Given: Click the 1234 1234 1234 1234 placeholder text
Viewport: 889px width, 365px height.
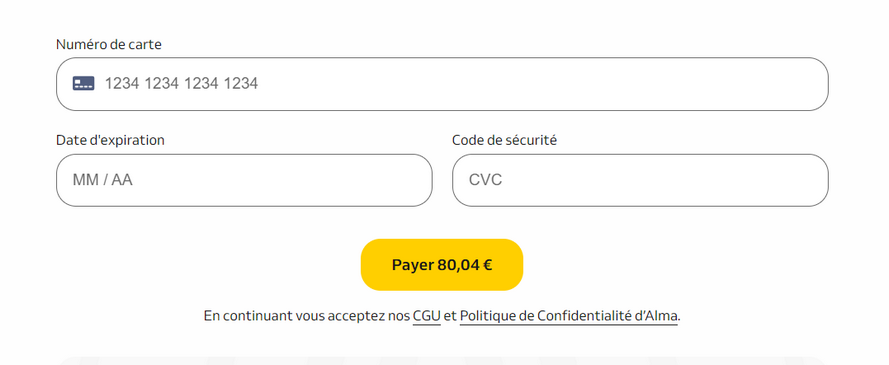Looking at the screenshot, I should tap(181, 84).
